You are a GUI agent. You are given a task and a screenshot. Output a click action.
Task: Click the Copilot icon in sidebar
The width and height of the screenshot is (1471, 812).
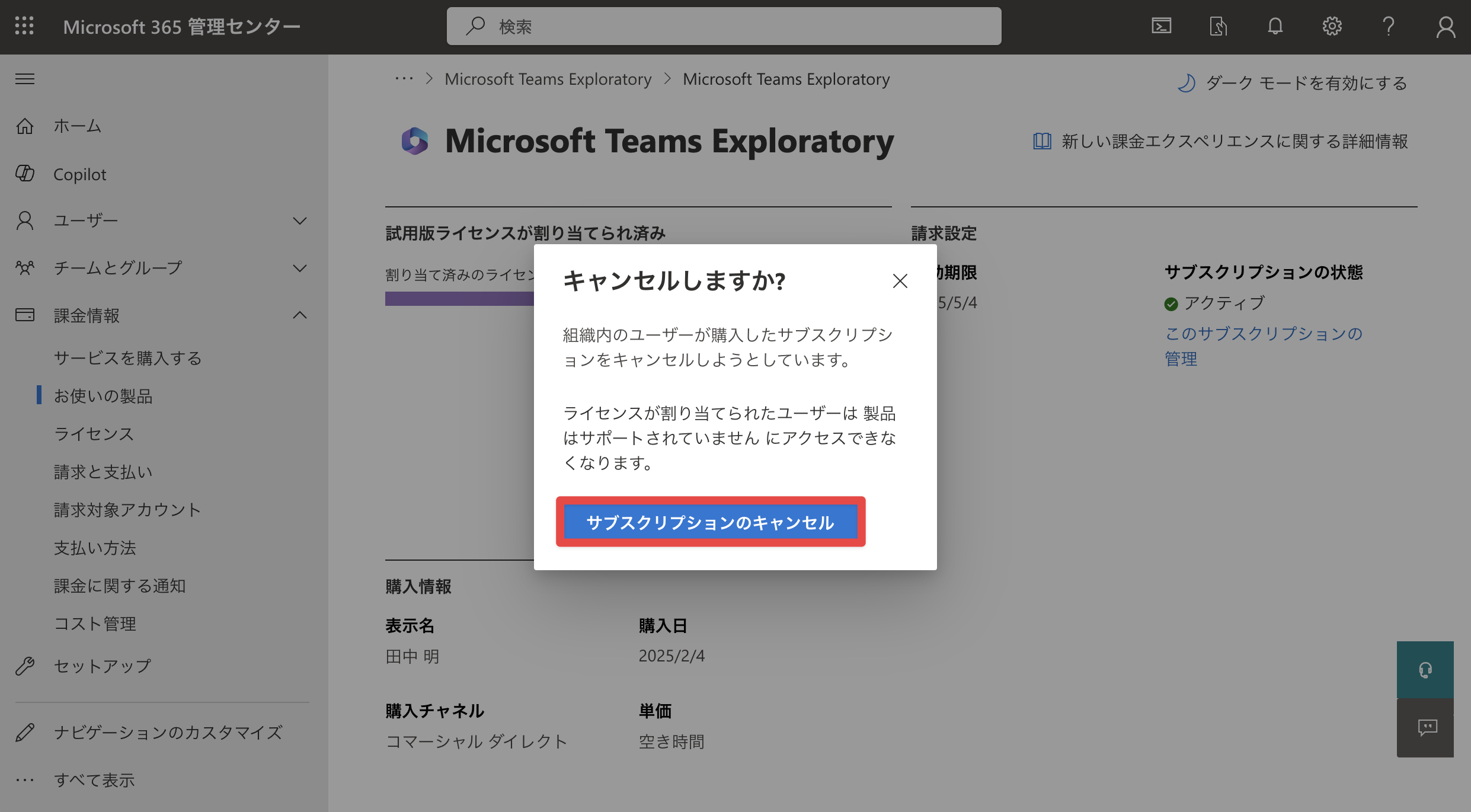coord(24,174)
